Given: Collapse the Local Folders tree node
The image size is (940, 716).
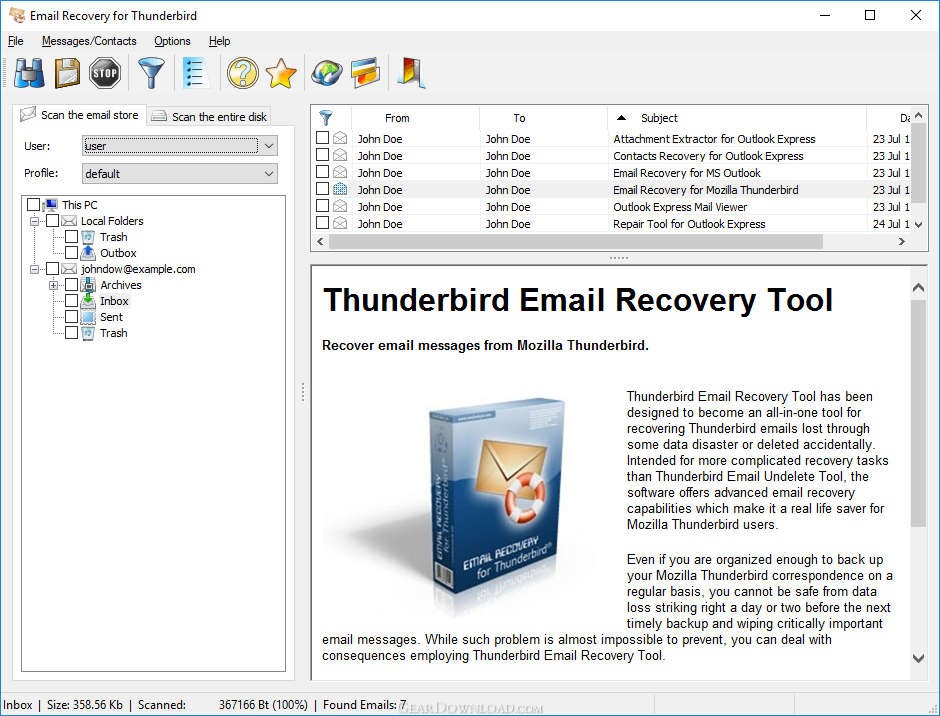Looking at the screenshot, I should point(34,221).
